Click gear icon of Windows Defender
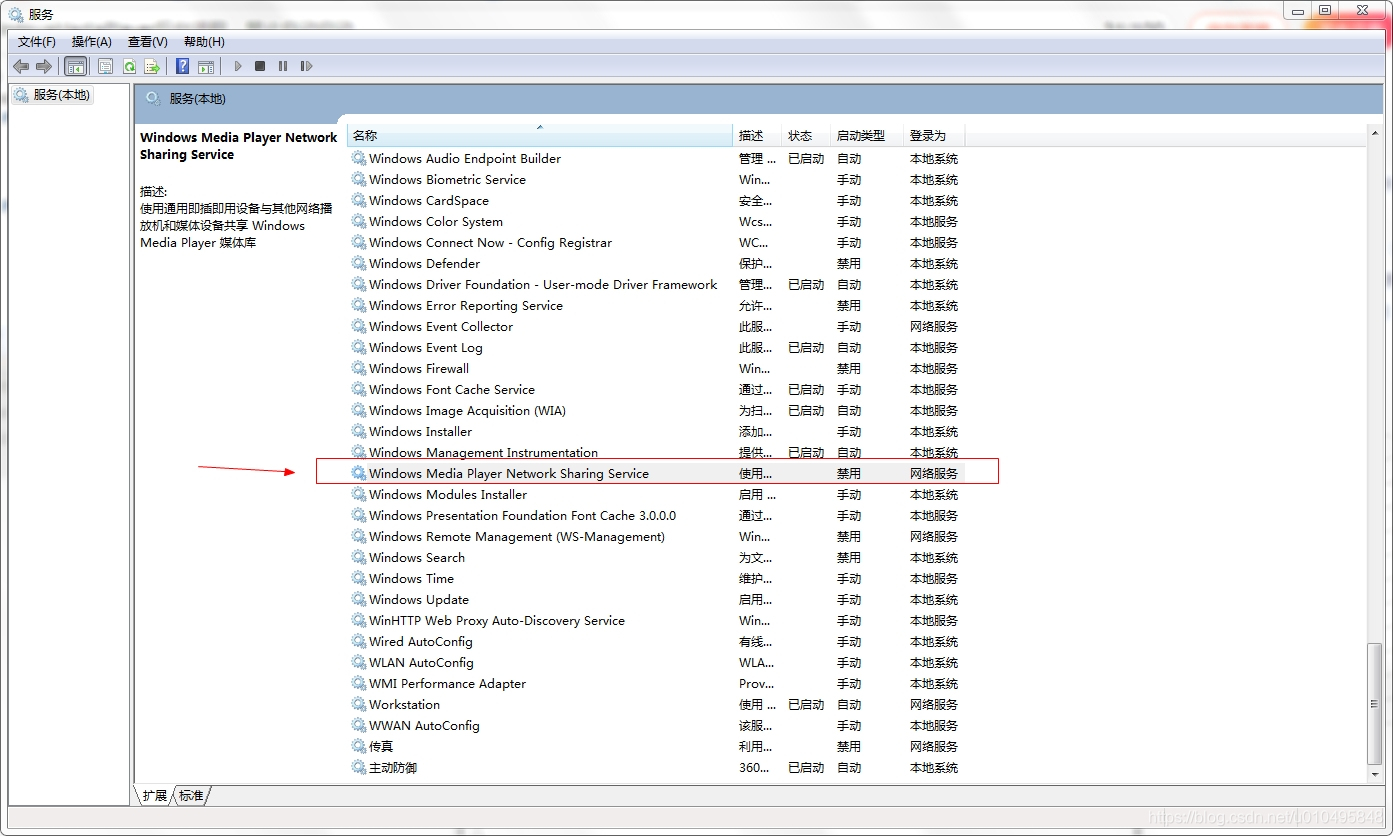 point(359,263)
